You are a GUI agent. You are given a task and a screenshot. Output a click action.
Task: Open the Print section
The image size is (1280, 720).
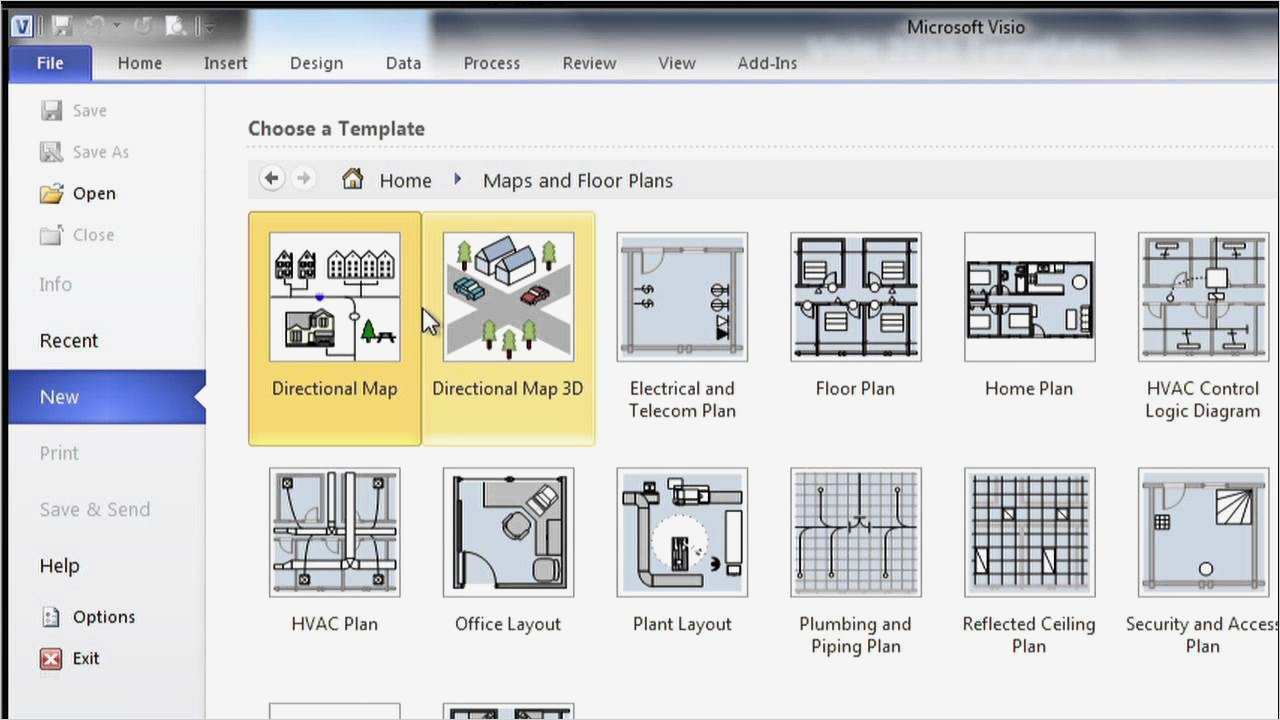[x=59, y=453]
